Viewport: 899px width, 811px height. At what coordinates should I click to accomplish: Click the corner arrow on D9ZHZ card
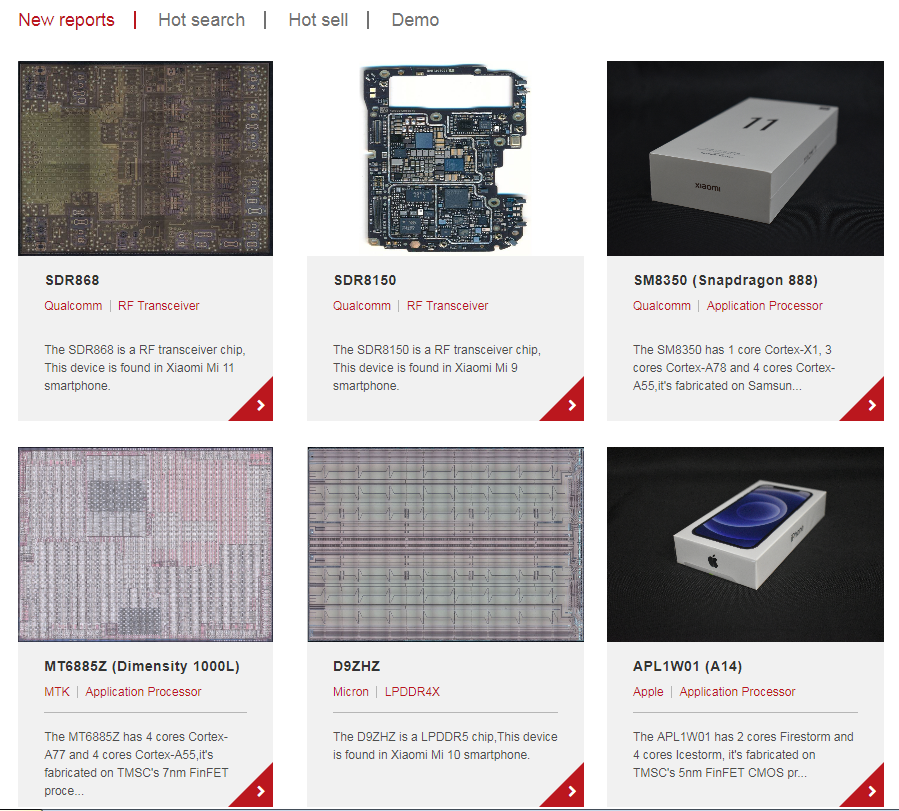coord(570,791)
